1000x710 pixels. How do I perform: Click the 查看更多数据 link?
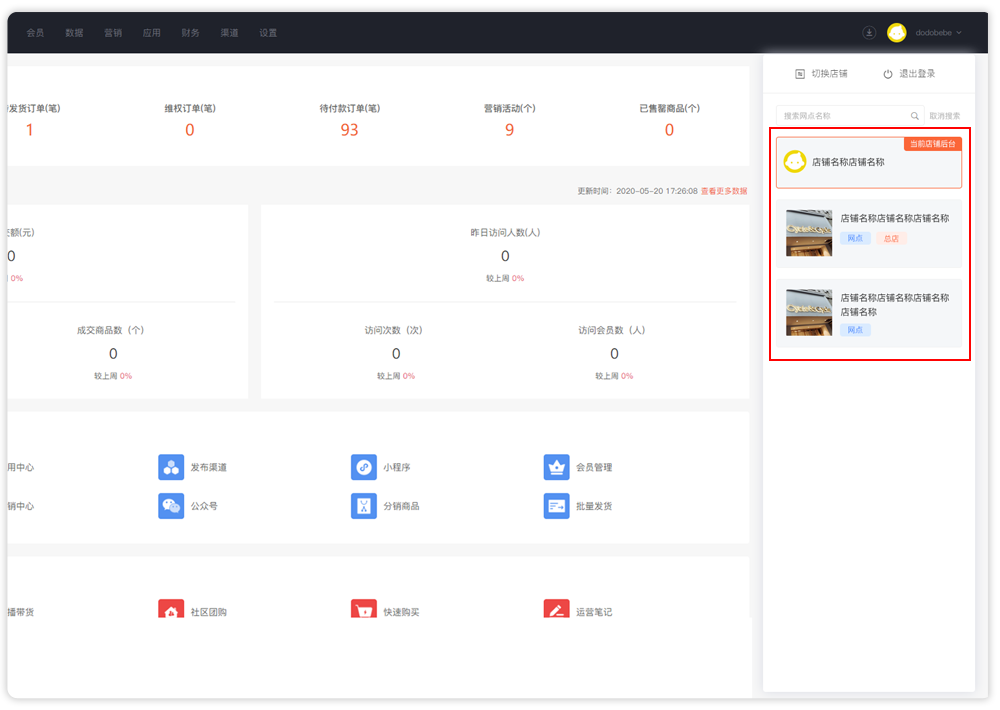point(723,191)
